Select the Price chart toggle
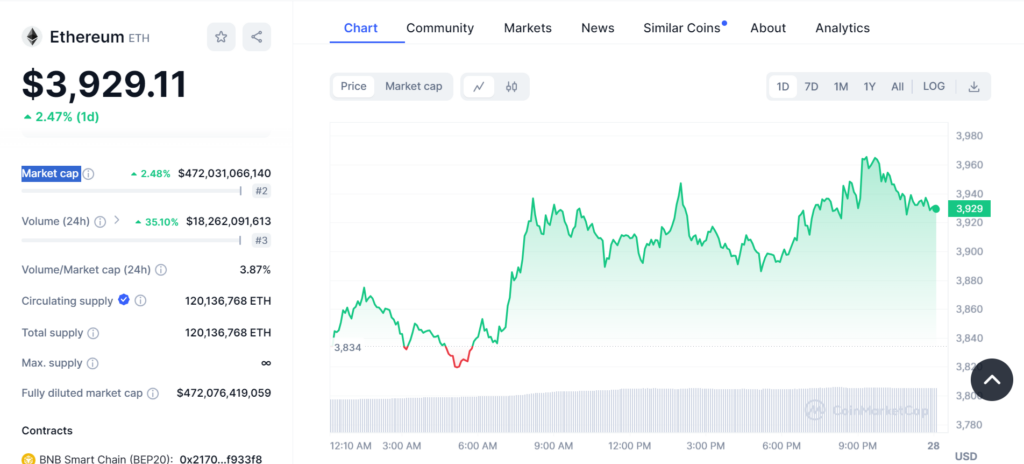 click(353, 86)
